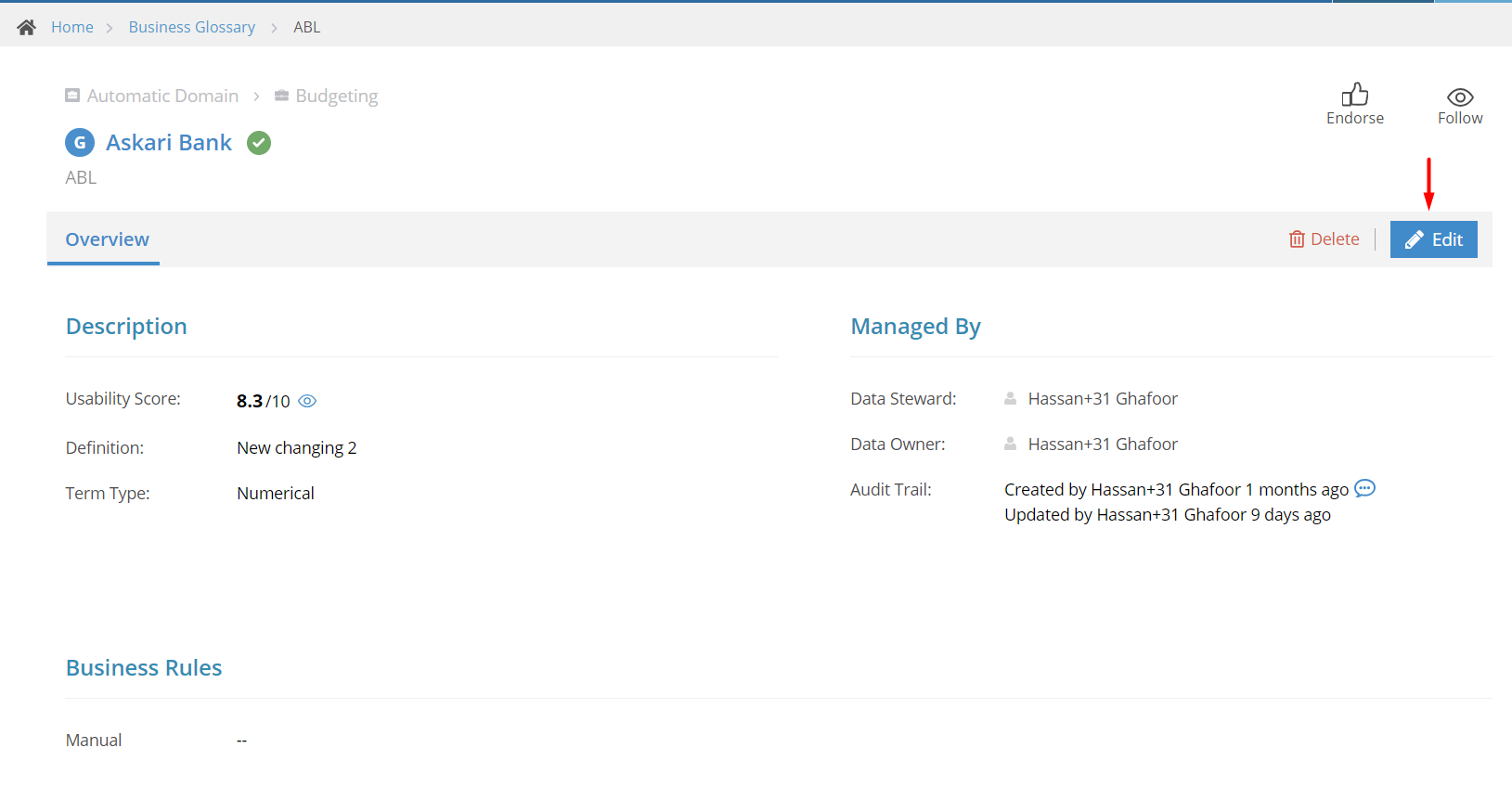
Task: Click the Automatic Domain icon
Action: 72,96
